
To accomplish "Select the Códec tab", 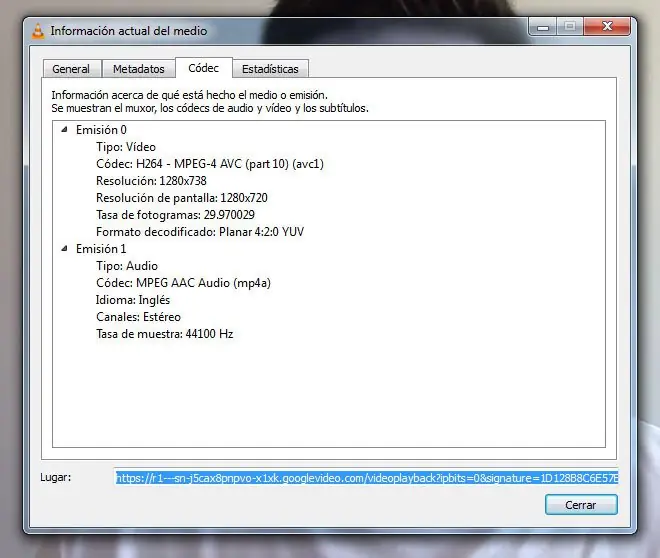I will tap(204, 68).
